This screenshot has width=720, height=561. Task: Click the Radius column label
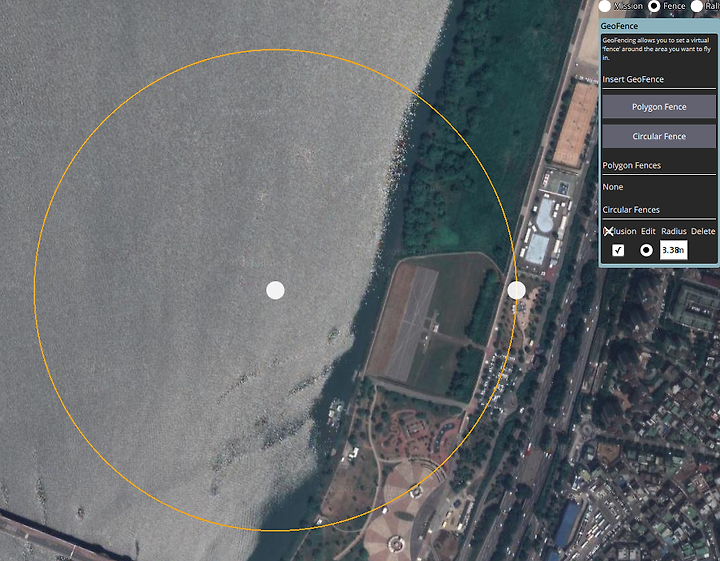coord(674,231)
